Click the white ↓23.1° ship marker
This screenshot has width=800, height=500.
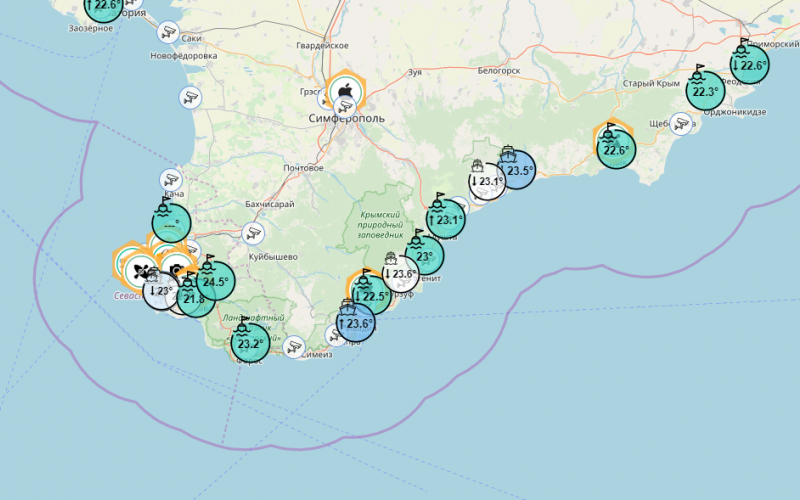tap(488, 182)
